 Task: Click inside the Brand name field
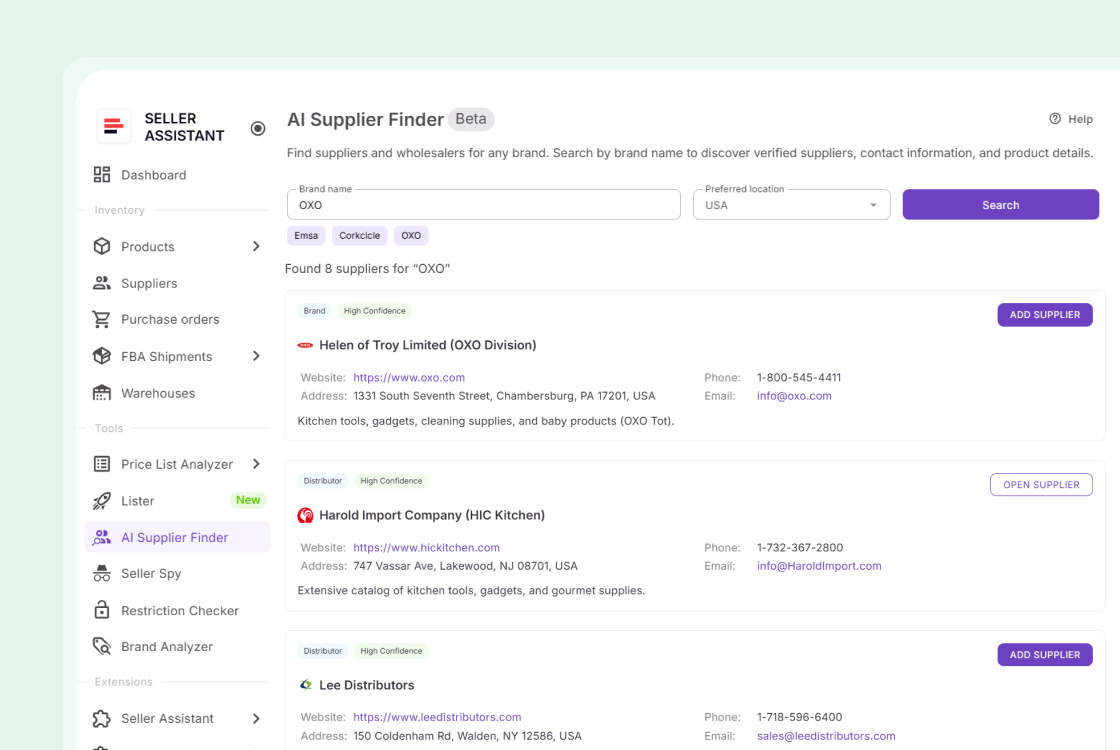click(x=484, y=204)
